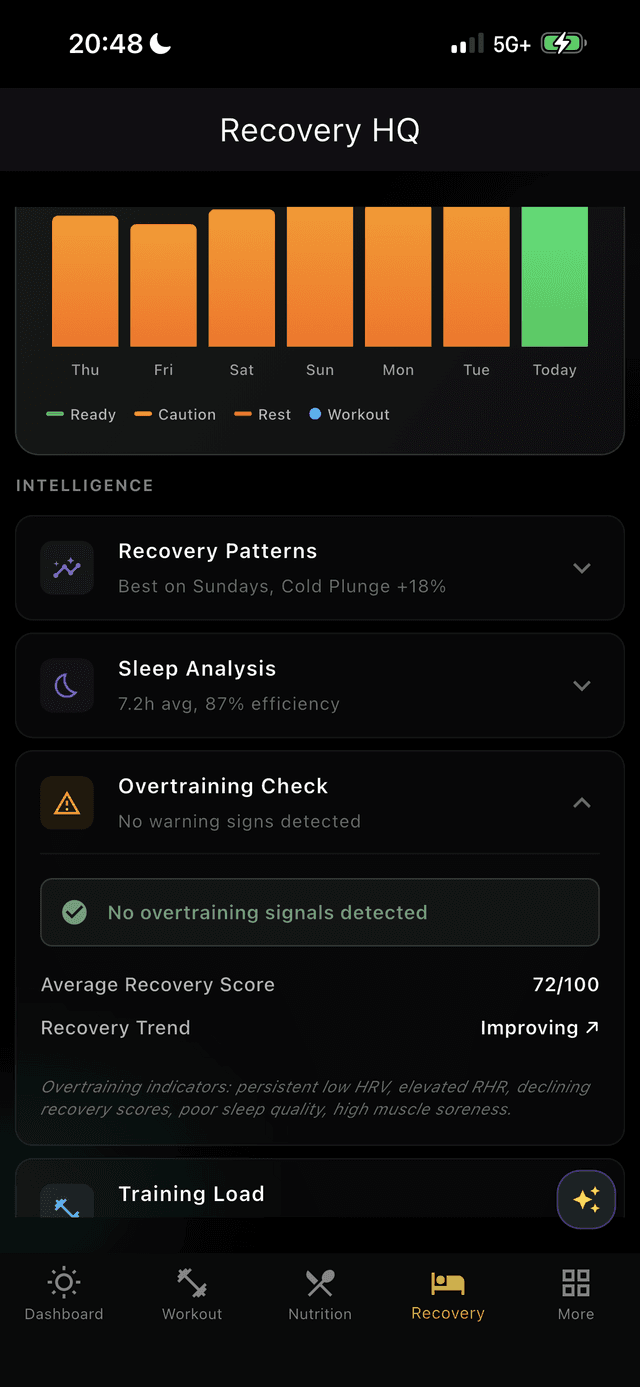Expand the Sleep Analysis card
Viewport: 640px width, 1387px height.
point(582,685)
